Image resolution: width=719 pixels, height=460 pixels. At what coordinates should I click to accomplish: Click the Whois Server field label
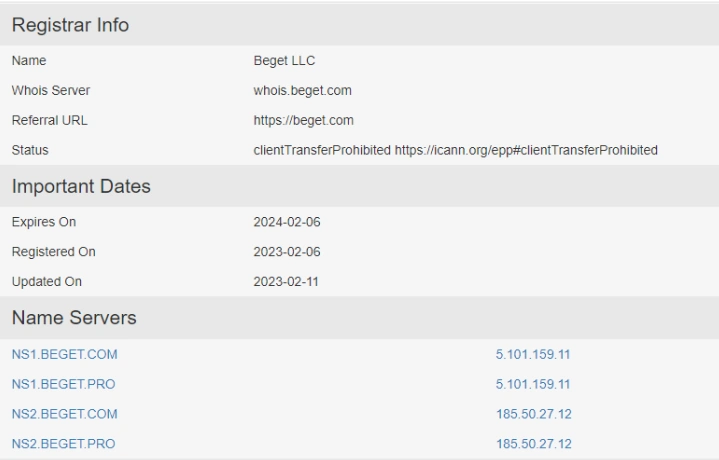click(x=51, y=90)
